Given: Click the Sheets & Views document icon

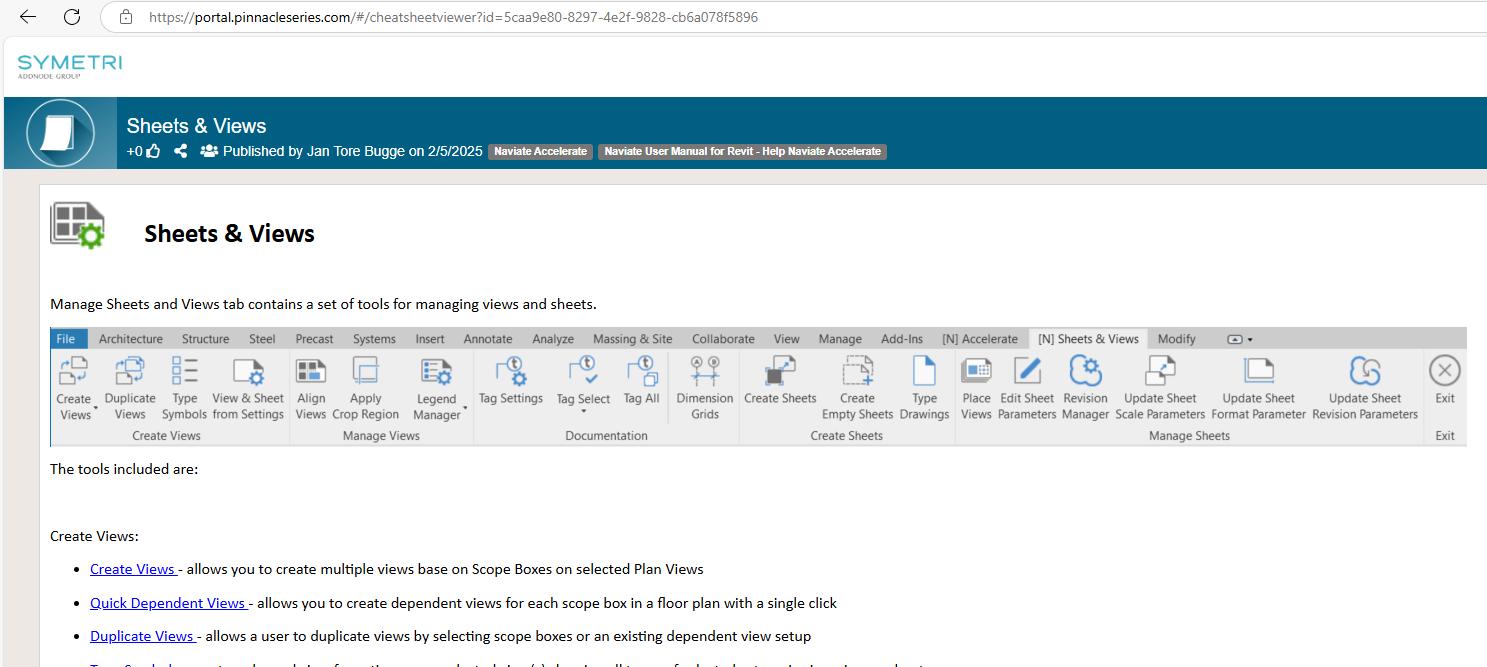Looking at the screenshot, I should click(60, 133).
